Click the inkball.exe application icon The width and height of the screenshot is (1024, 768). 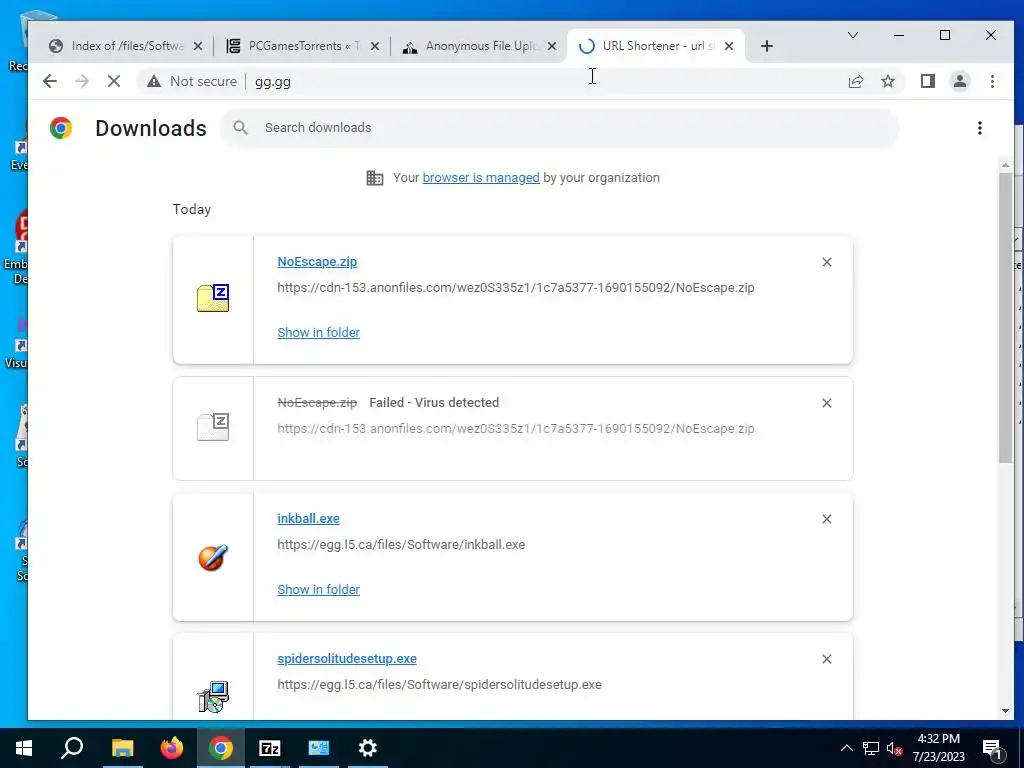(x=213, y=558)
